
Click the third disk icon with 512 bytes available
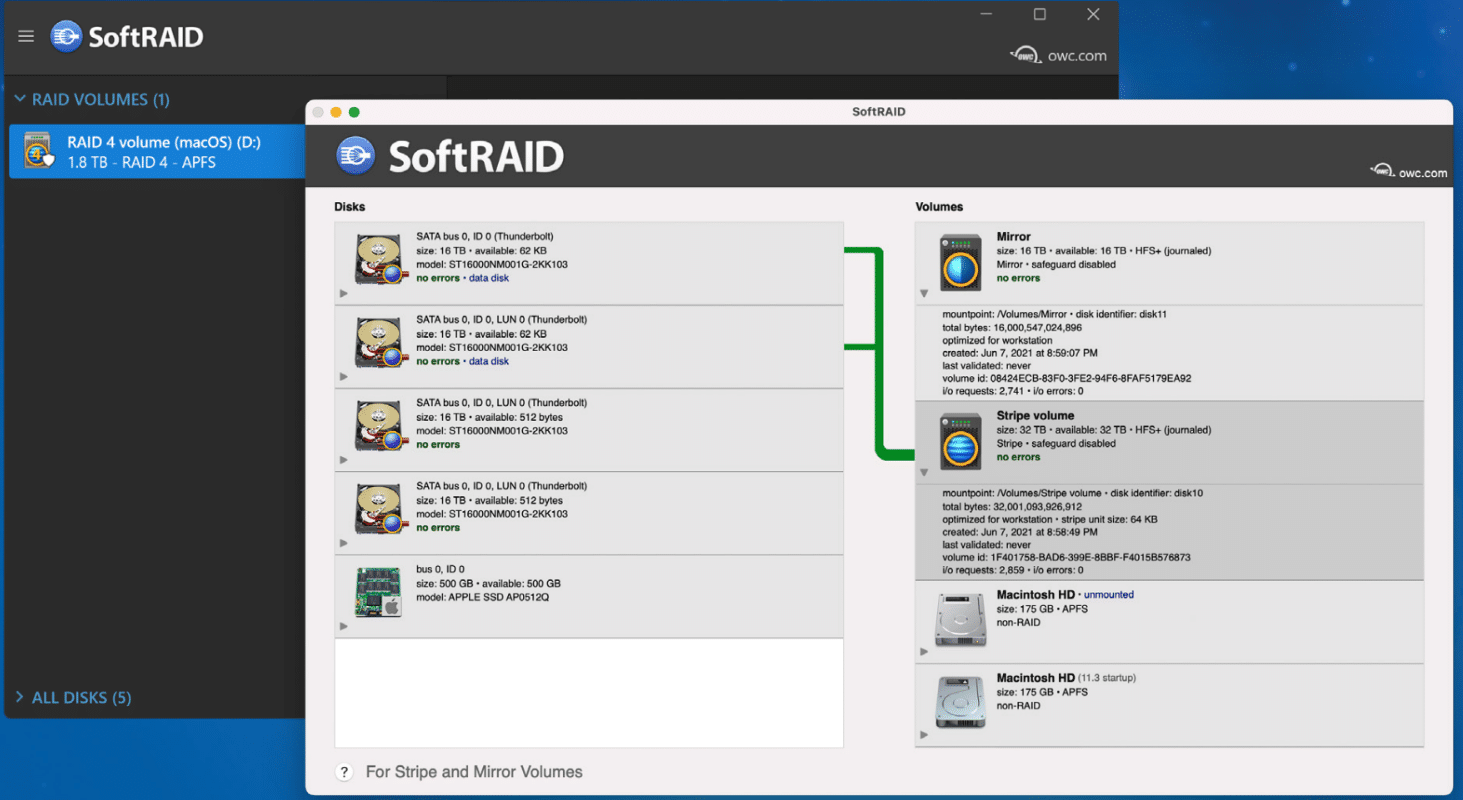pyautogui.click(x=379, y=426)
